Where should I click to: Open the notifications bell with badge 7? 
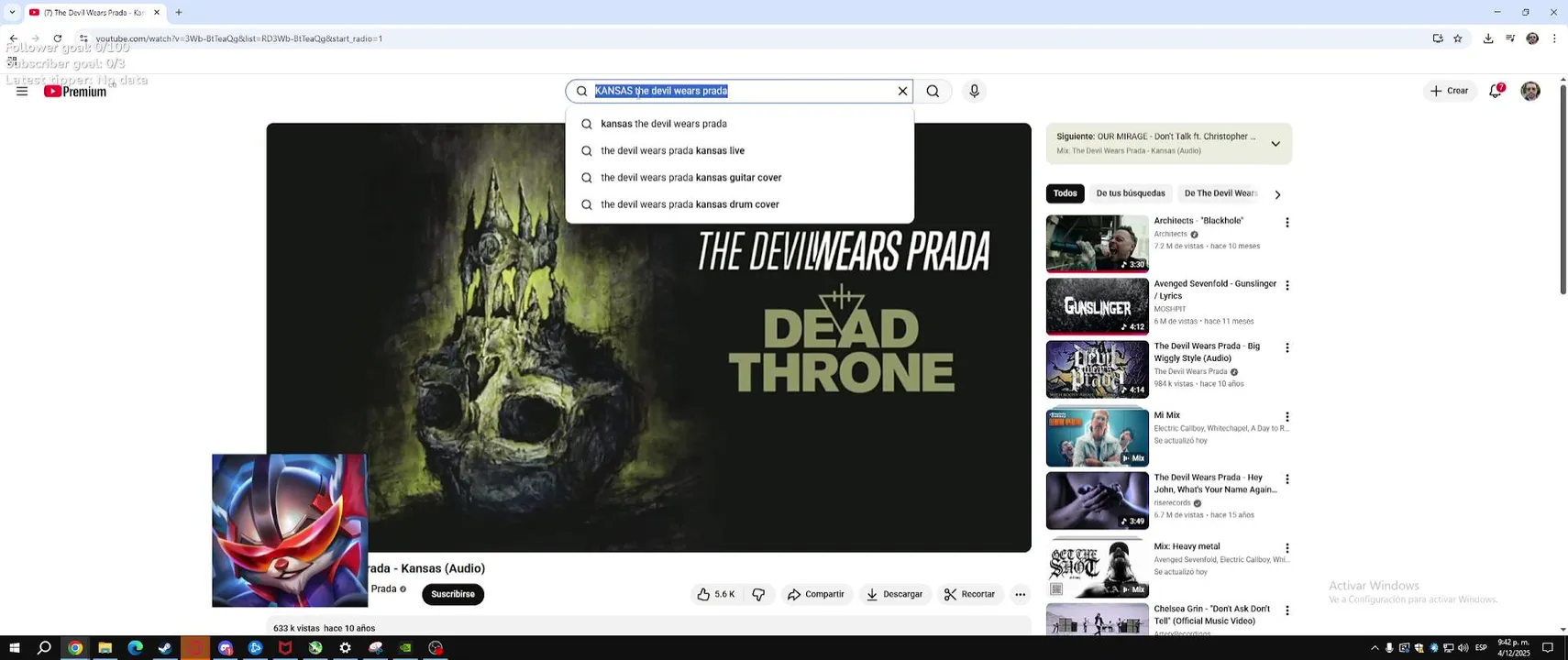tap(1496, 91)
